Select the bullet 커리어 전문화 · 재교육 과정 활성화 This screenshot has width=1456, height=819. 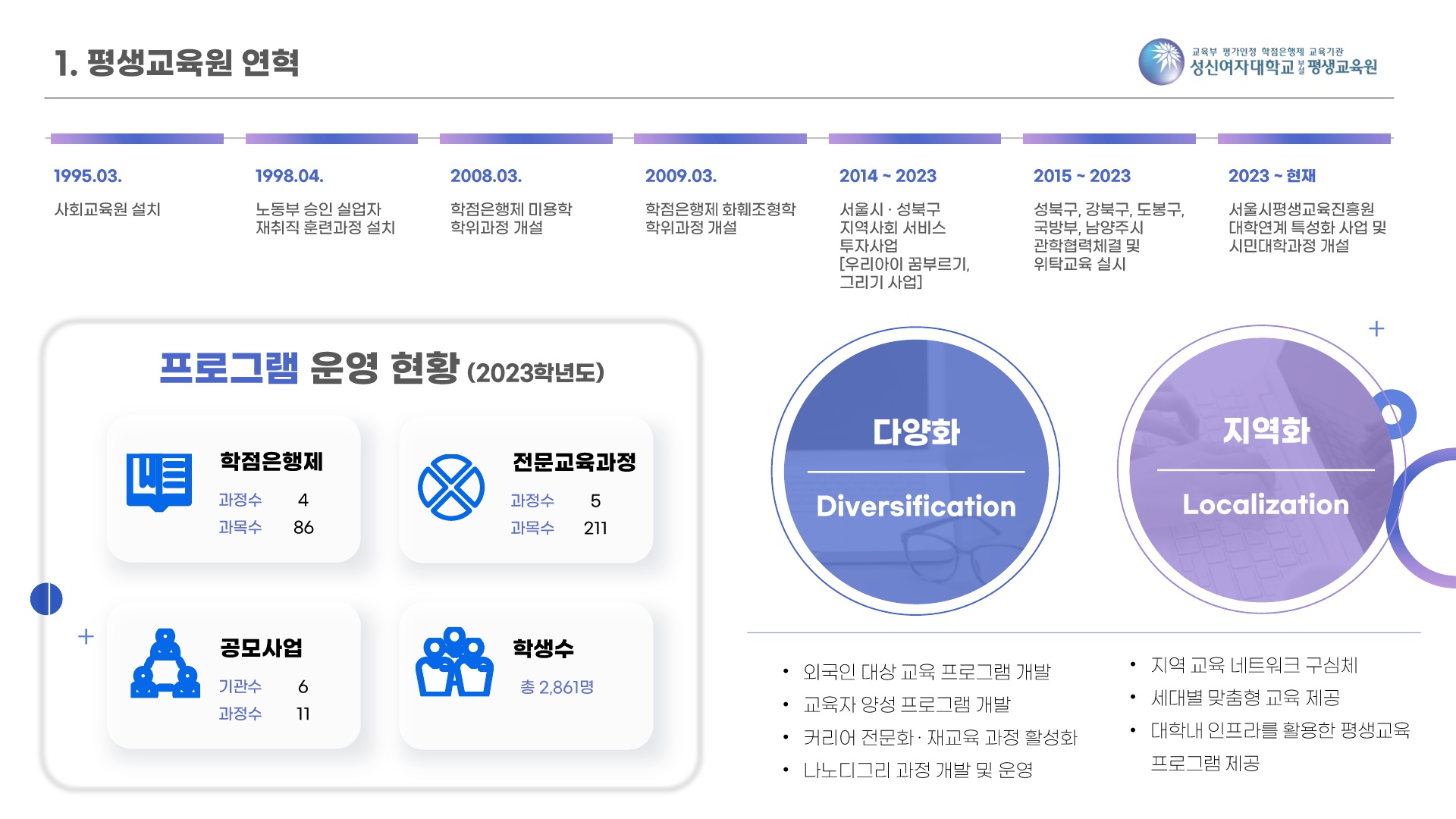(x=940, y=738)
